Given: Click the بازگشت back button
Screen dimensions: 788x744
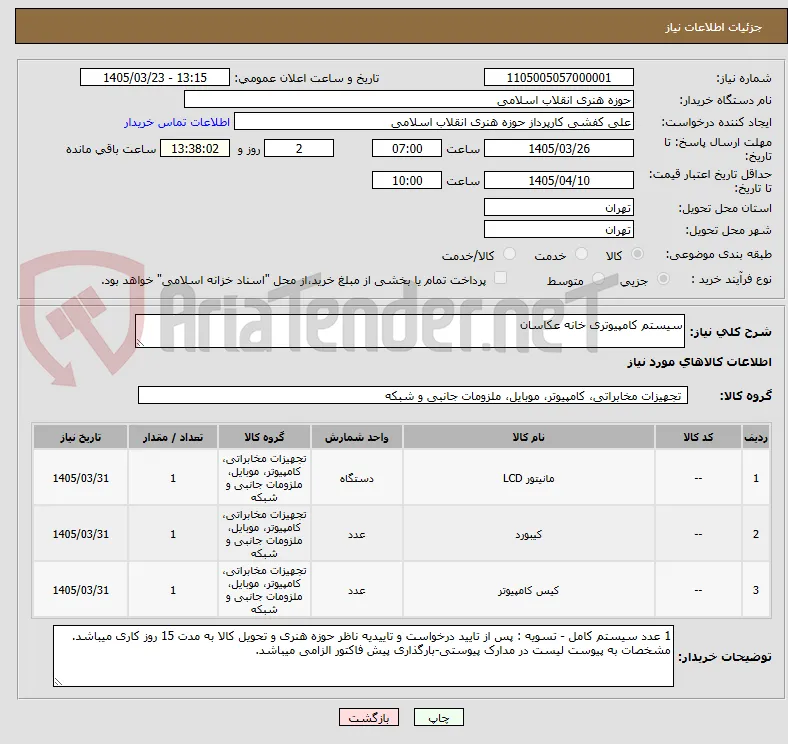Looking at the screenshot, I should [x=369, y=717].
